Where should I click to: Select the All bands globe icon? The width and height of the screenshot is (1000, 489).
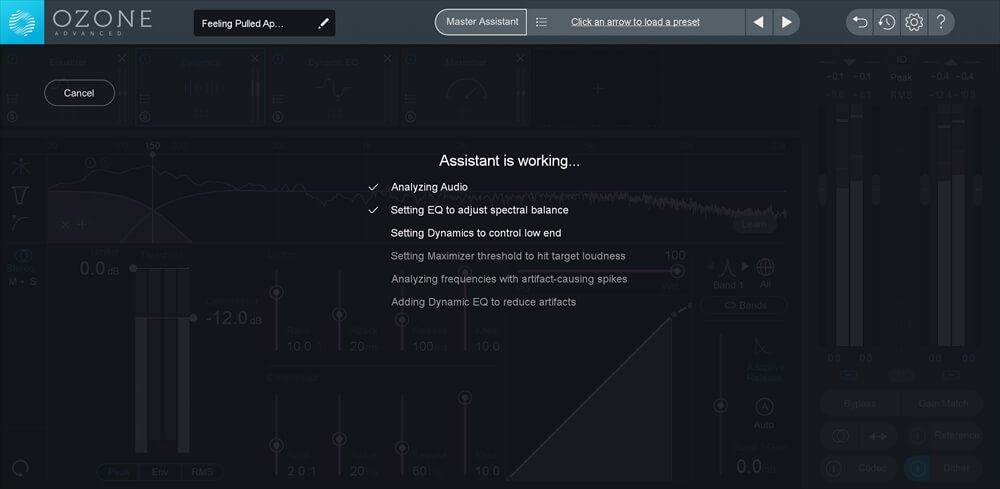click(765, 267)
